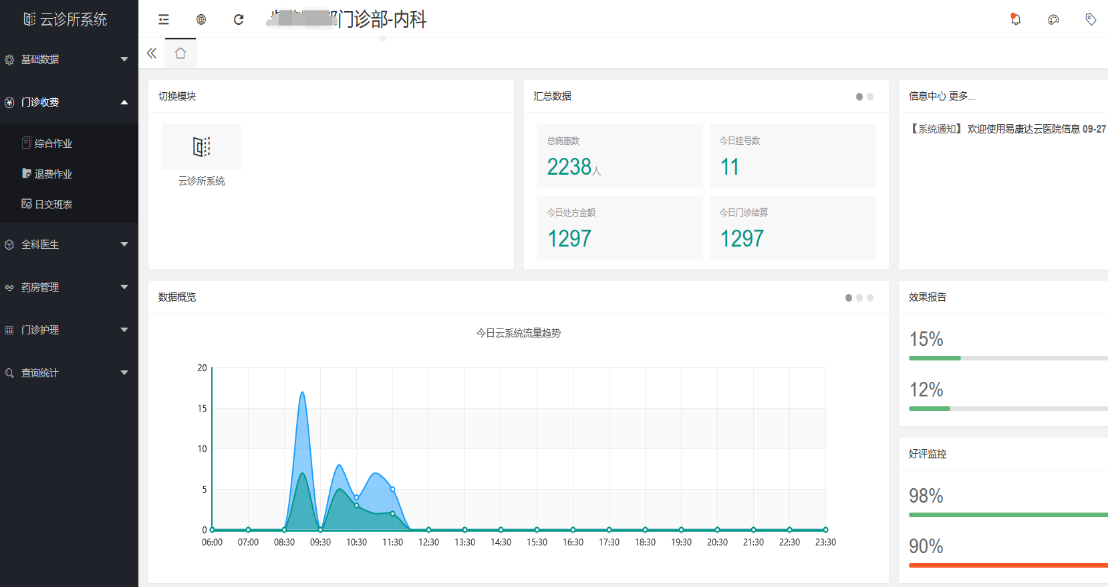The image size is (1112, 587).
Task: Select the second carousel dot in 数据概览
Action: (x=859, y=298)
